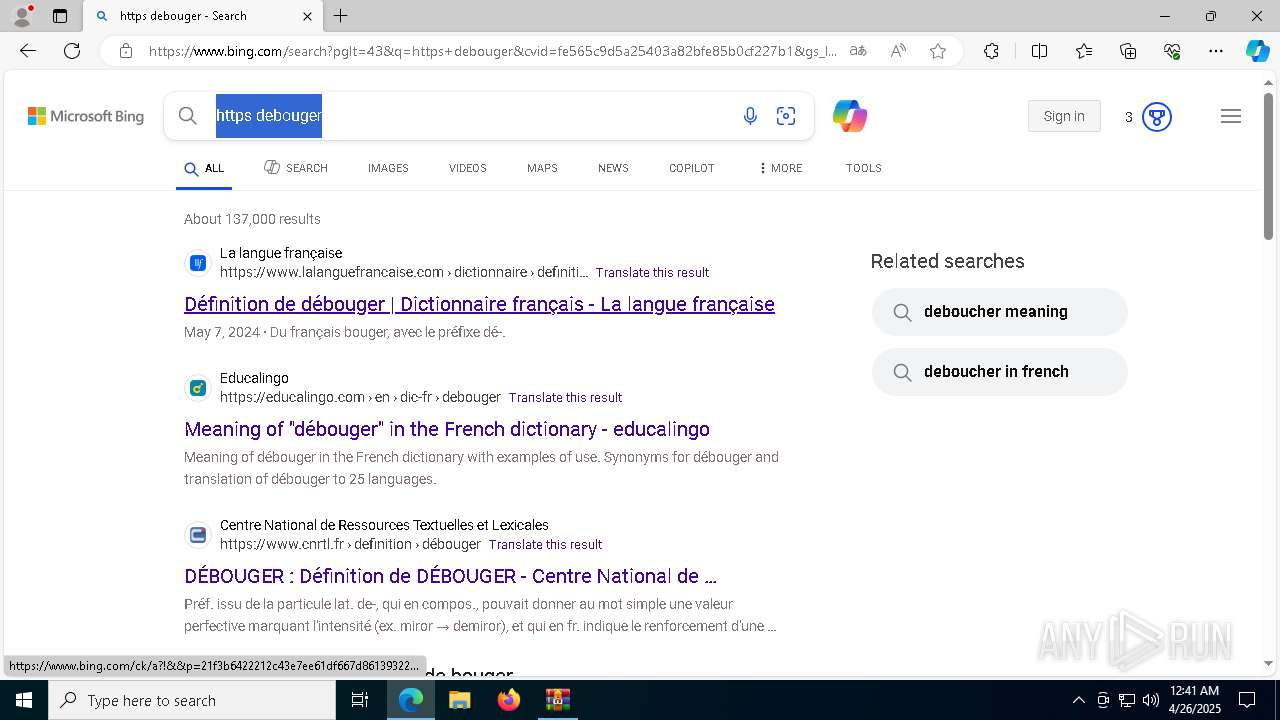Open Edge Settings and more ellipsis
This screenshot has height=720, width=1280.
coord(1216,51)
